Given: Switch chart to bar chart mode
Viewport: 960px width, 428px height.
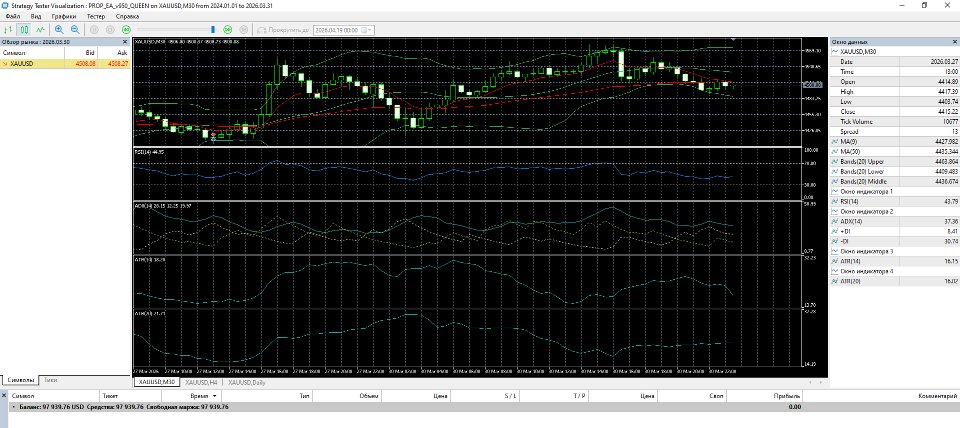Looking at the screenshot, I should tap(9, 29).
